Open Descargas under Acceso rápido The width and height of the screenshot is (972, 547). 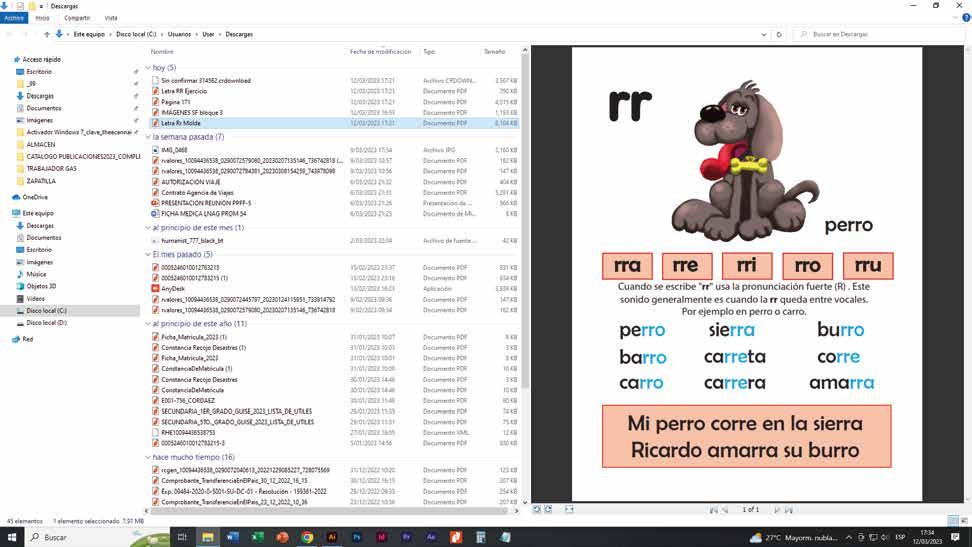coord(40,96)
